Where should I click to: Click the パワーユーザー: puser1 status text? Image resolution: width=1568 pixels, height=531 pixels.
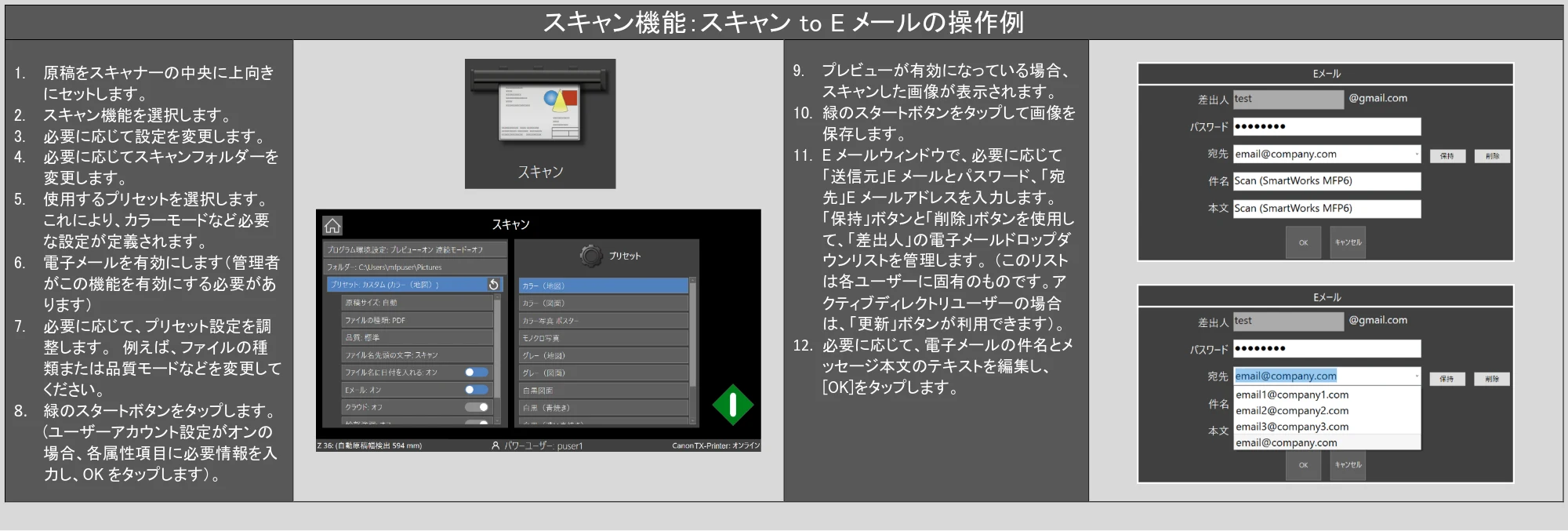543,446
